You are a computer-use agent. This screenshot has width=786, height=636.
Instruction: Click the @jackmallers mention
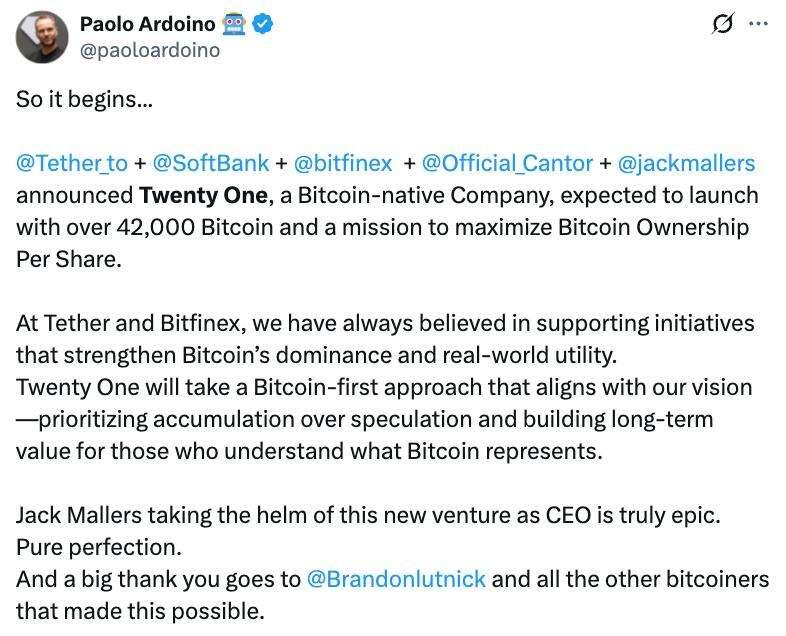click(x=686, y=163)
